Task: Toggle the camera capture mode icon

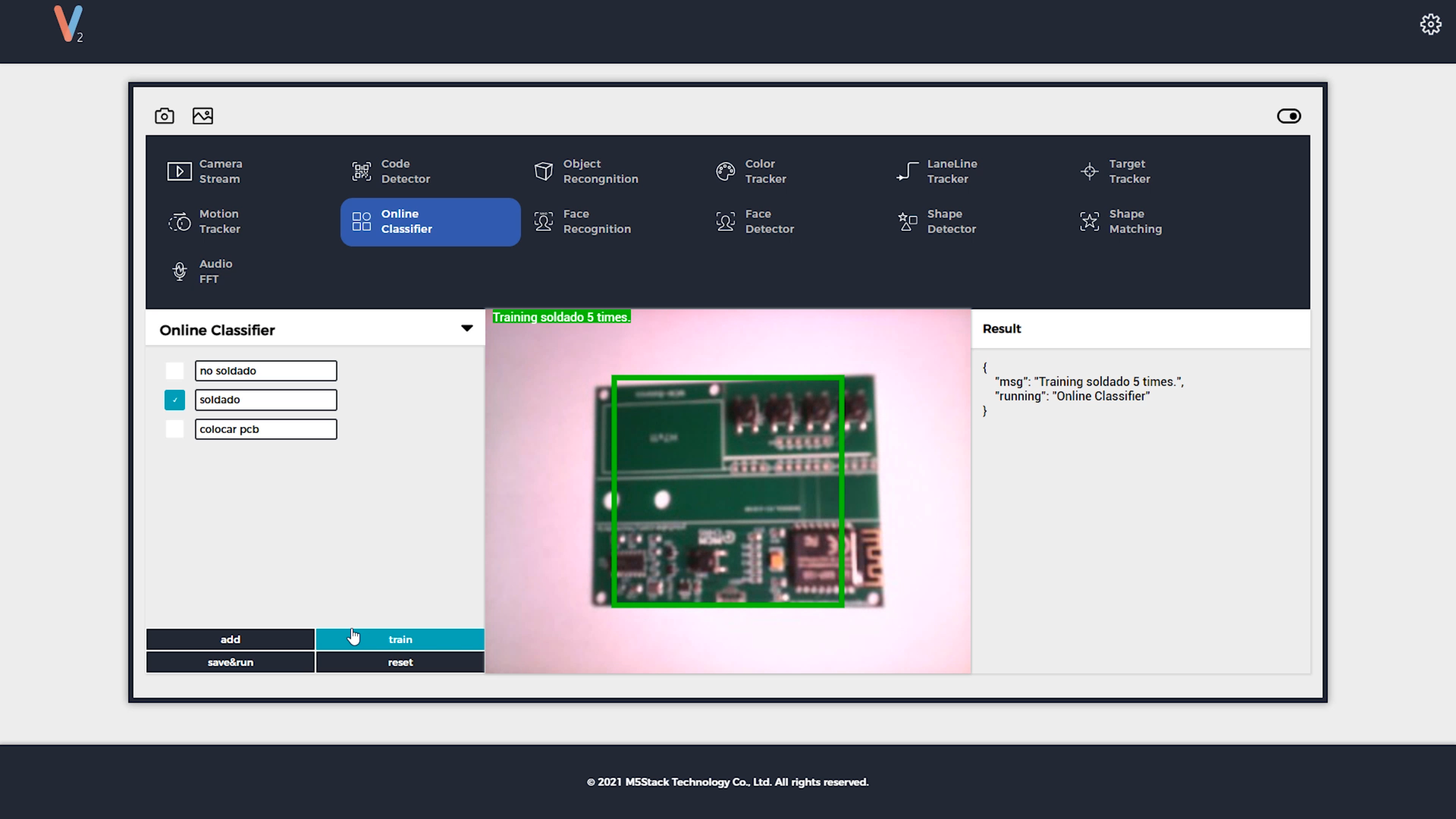Action: (164, 116)
